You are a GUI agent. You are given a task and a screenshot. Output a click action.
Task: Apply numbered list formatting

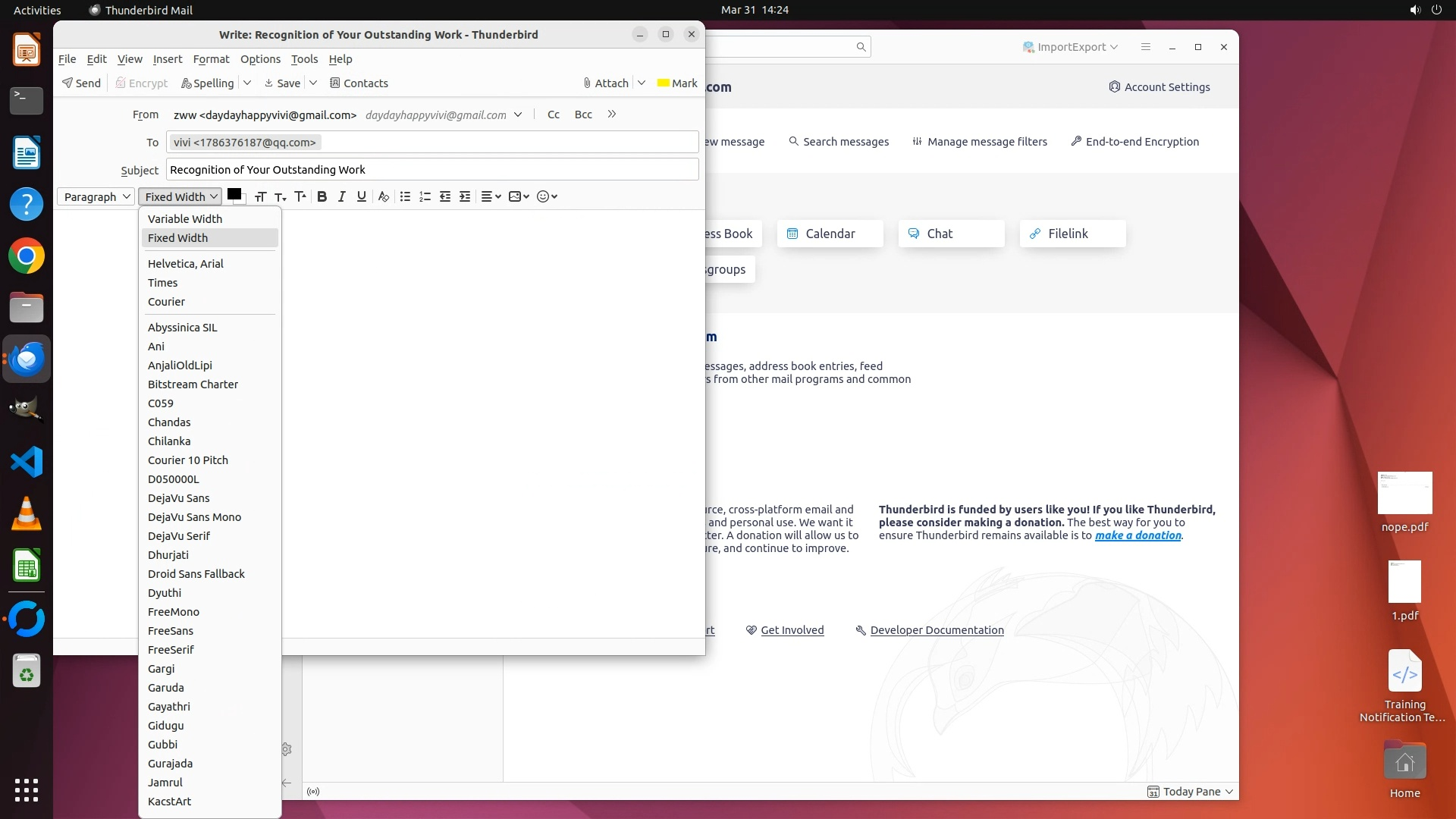[x=425, y=196]
